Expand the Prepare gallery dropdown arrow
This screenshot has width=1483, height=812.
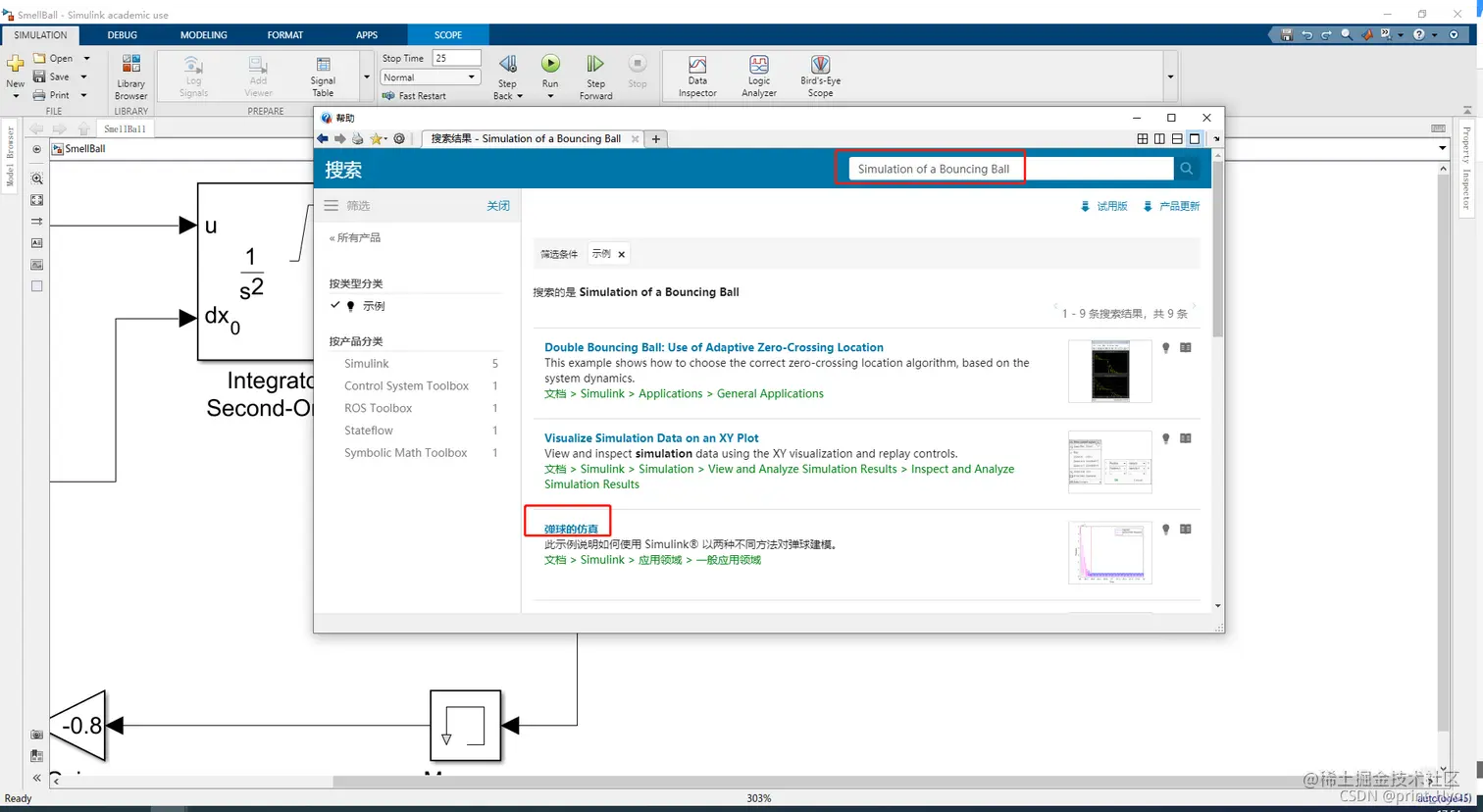point(367,76)
